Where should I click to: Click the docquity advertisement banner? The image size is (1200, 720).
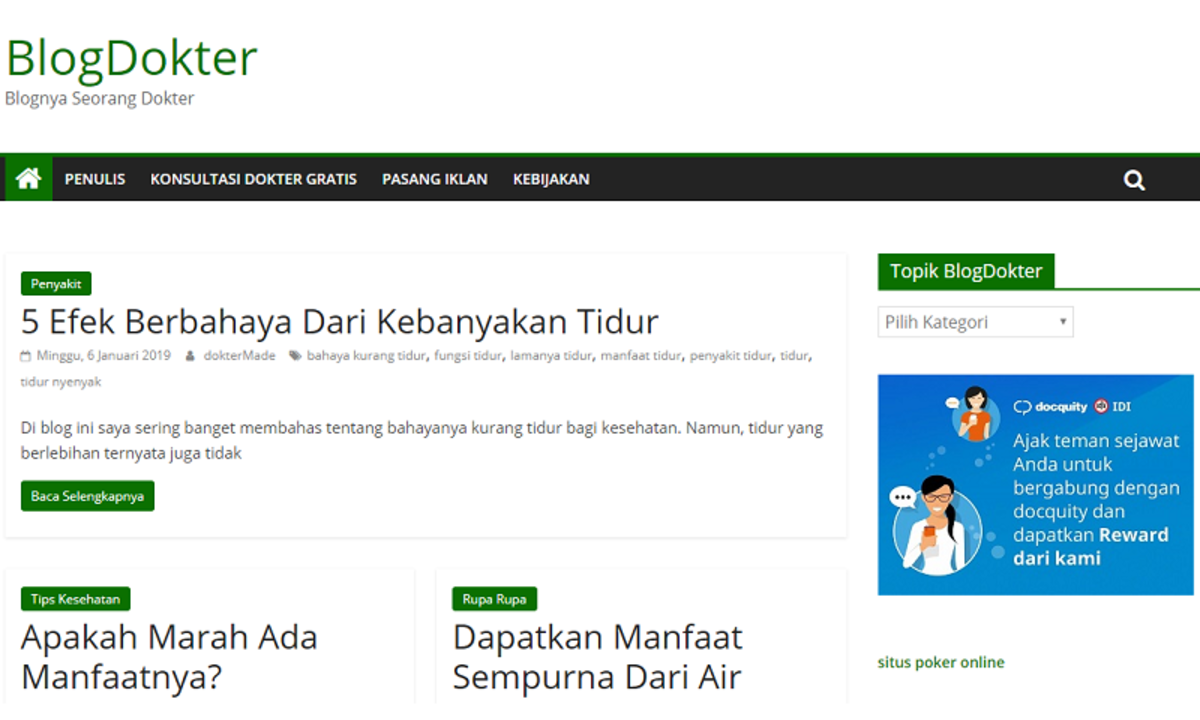click(1035, 485)
